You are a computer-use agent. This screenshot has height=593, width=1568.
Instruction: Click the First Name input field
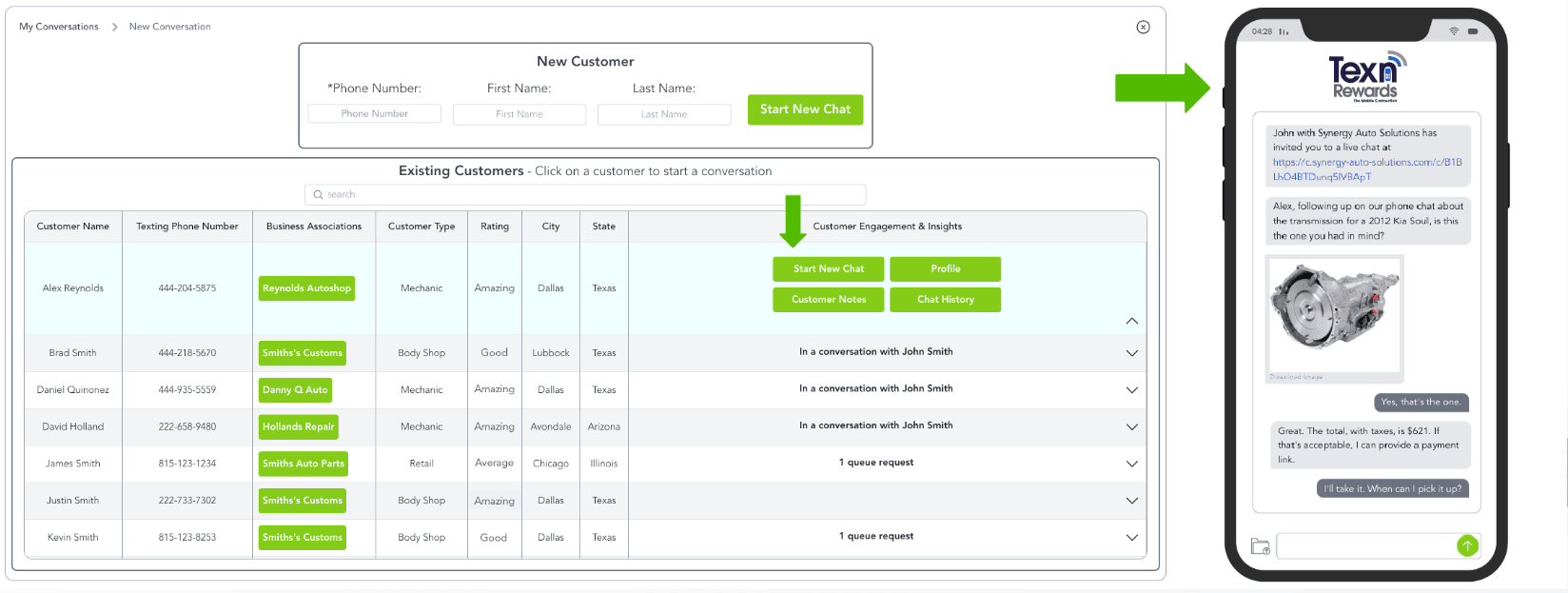coord(519,114)
